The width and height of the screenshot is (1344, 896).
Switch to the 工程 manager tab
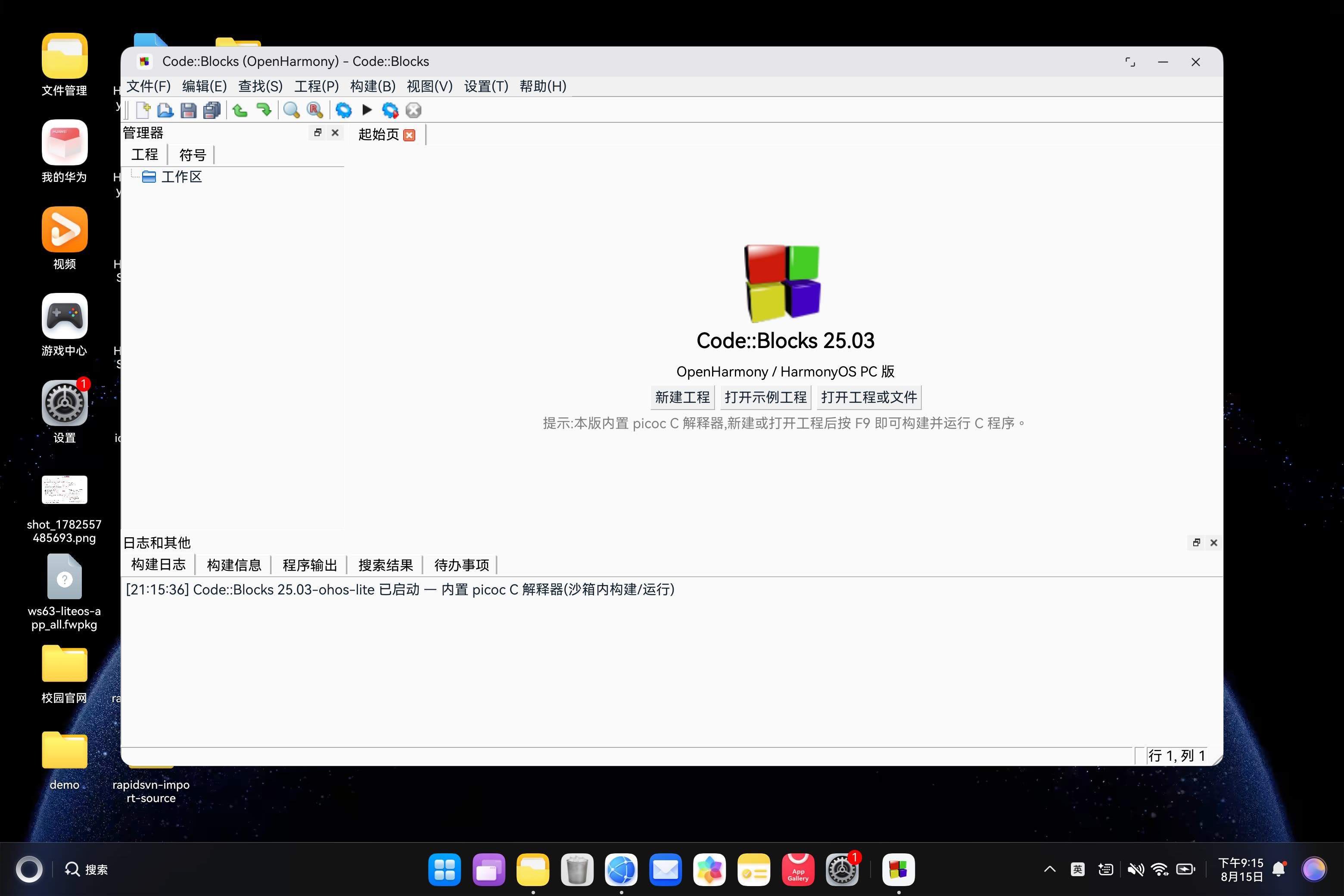(145, 155)
